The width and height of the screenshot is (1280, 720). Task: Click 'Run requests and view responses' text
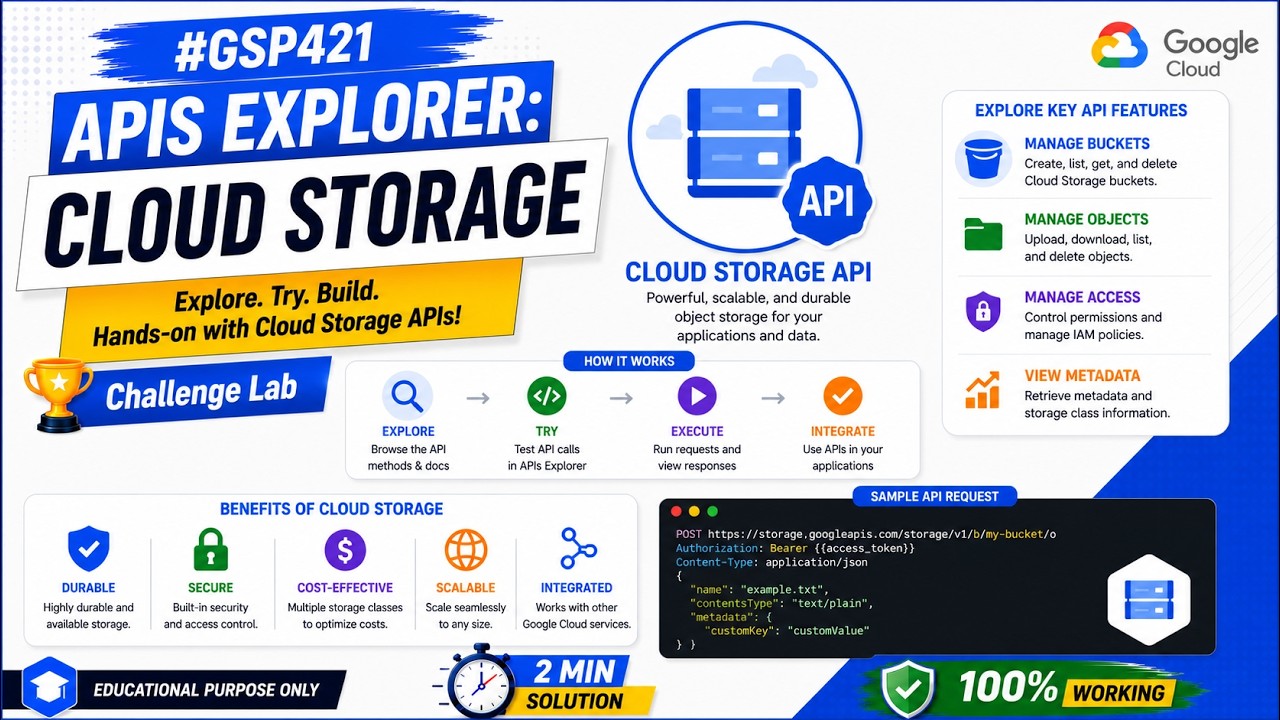(x=696, y=457)
